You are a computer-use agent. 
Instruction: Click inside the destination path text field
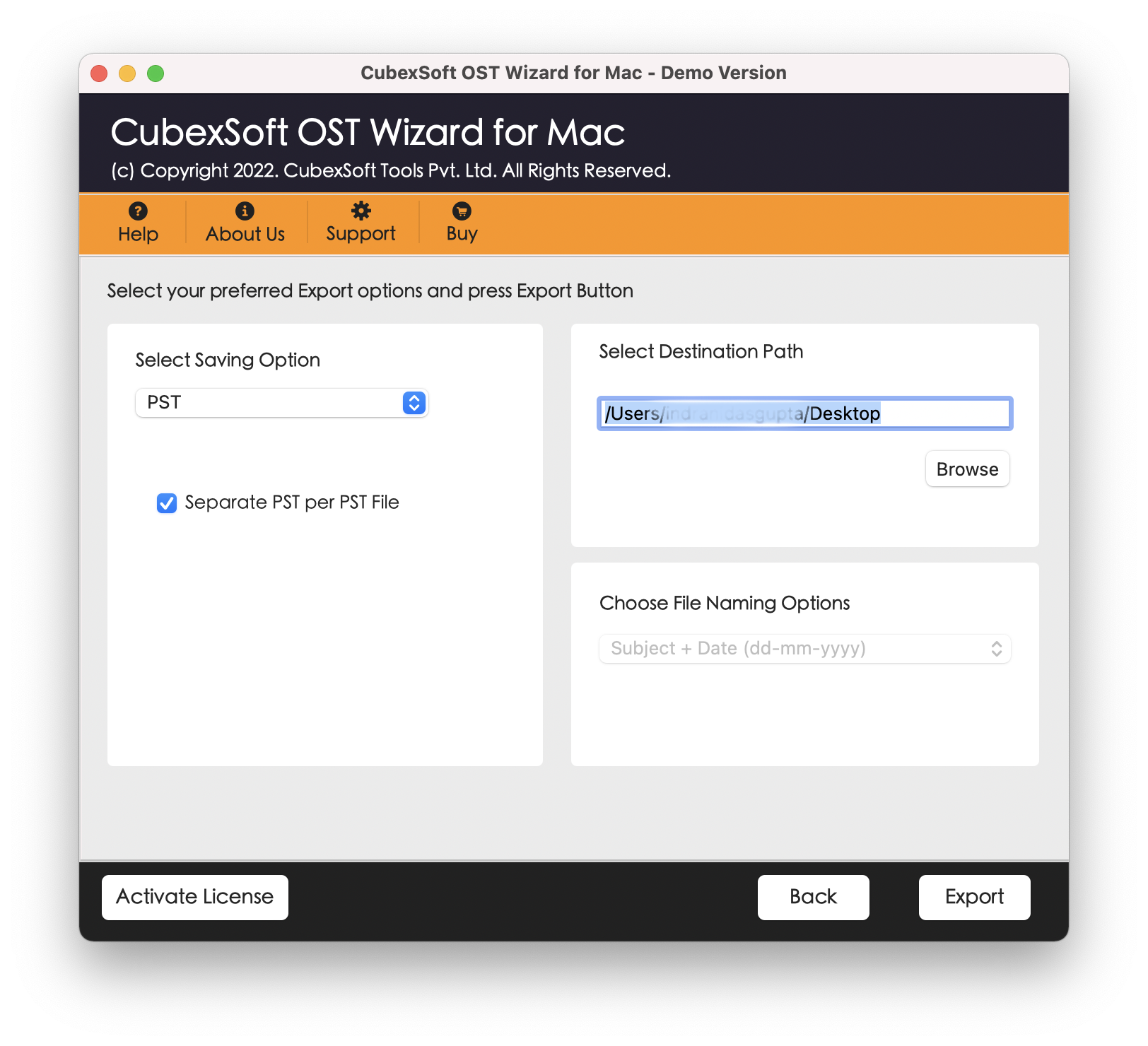pos(804,413)
